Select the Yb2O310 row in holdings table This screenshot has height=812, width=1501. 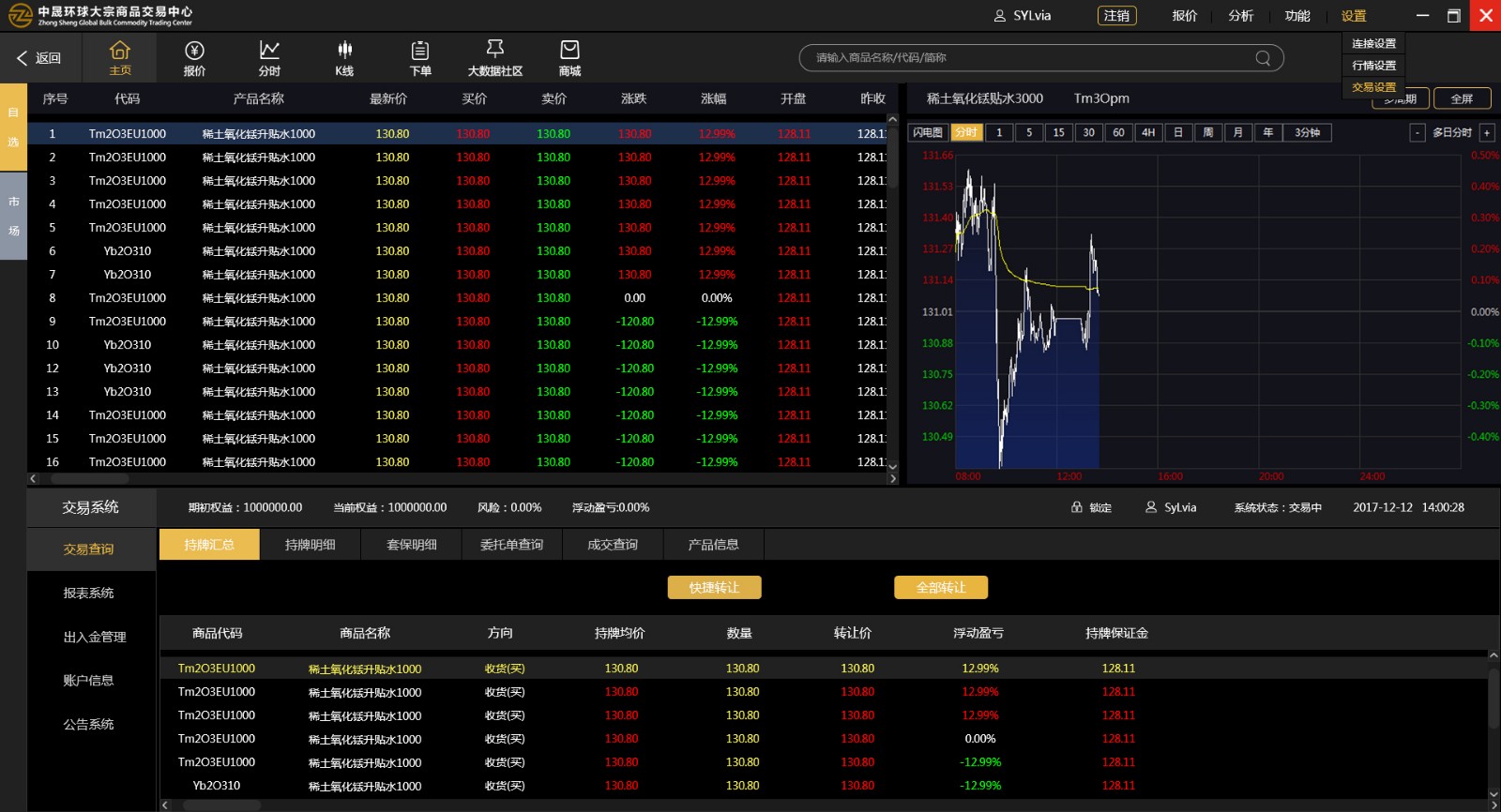click(824, 786)
